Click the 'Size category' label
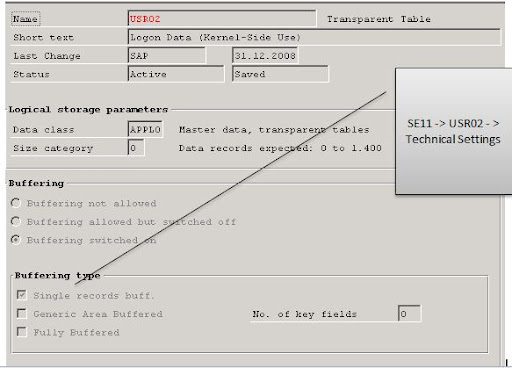The image size is (512, 368). click(x=53, y=148)
